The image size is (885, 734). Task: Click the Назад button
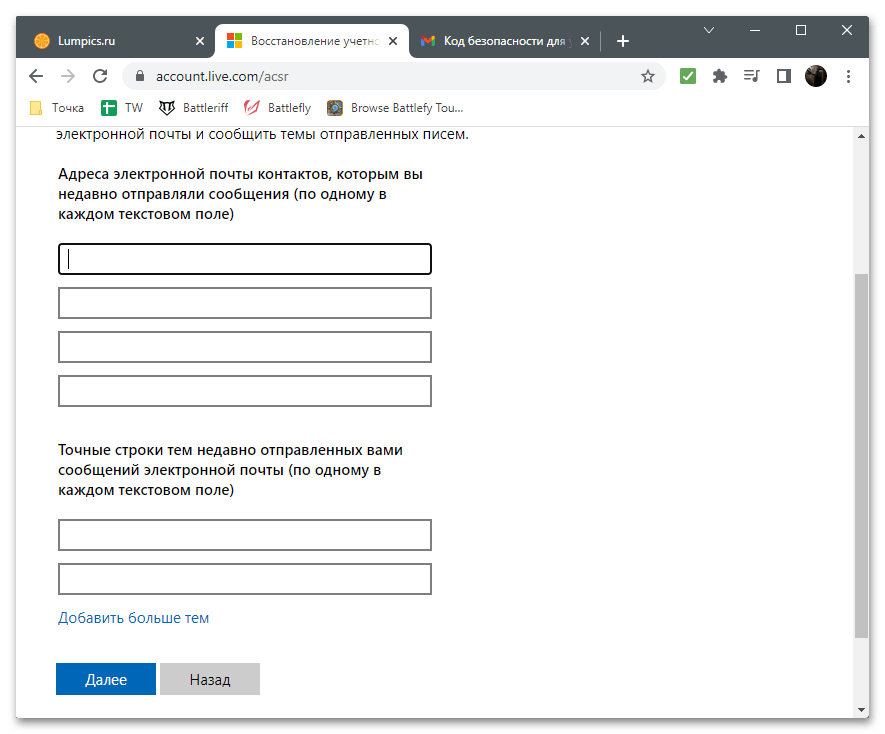coord(210,679)
